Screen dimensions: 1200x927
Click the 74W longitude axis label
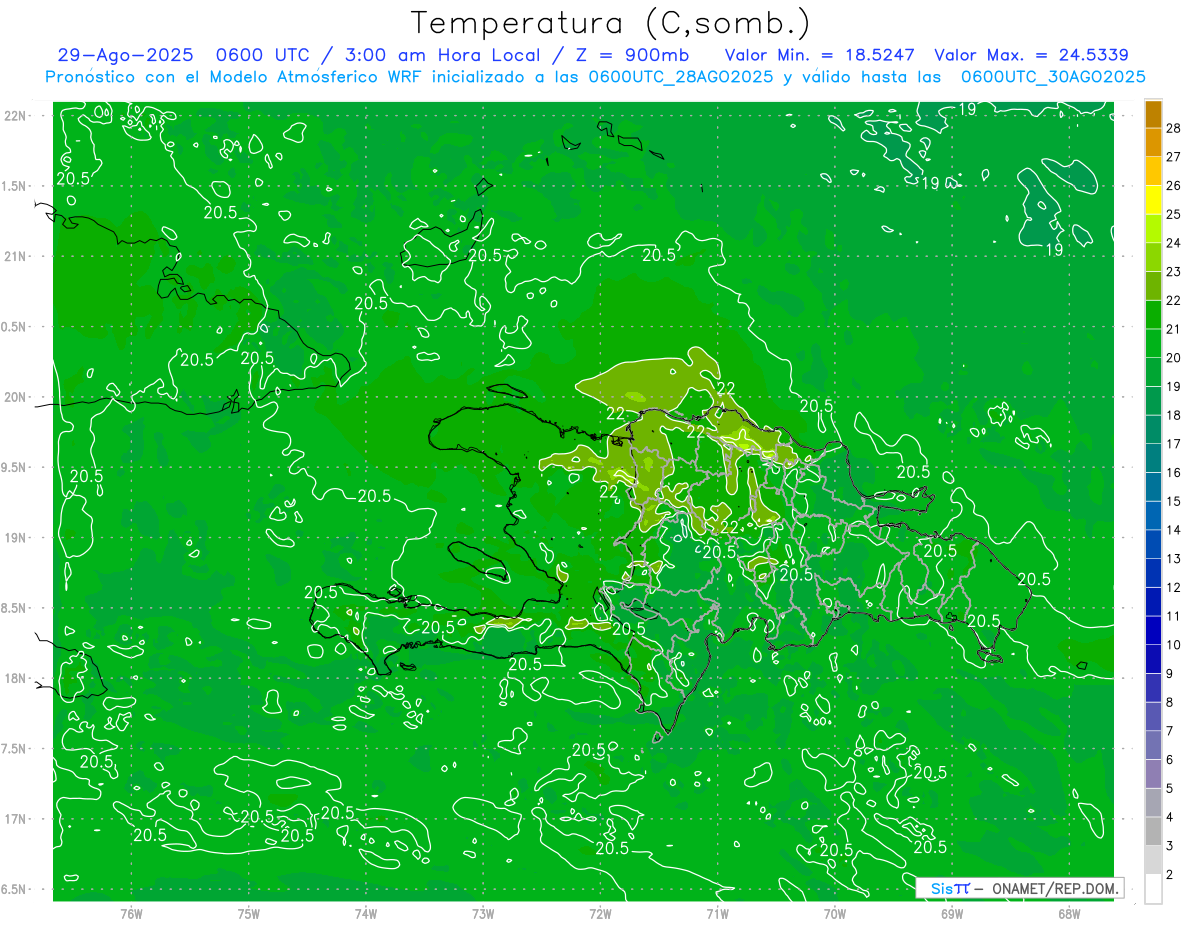366,914
